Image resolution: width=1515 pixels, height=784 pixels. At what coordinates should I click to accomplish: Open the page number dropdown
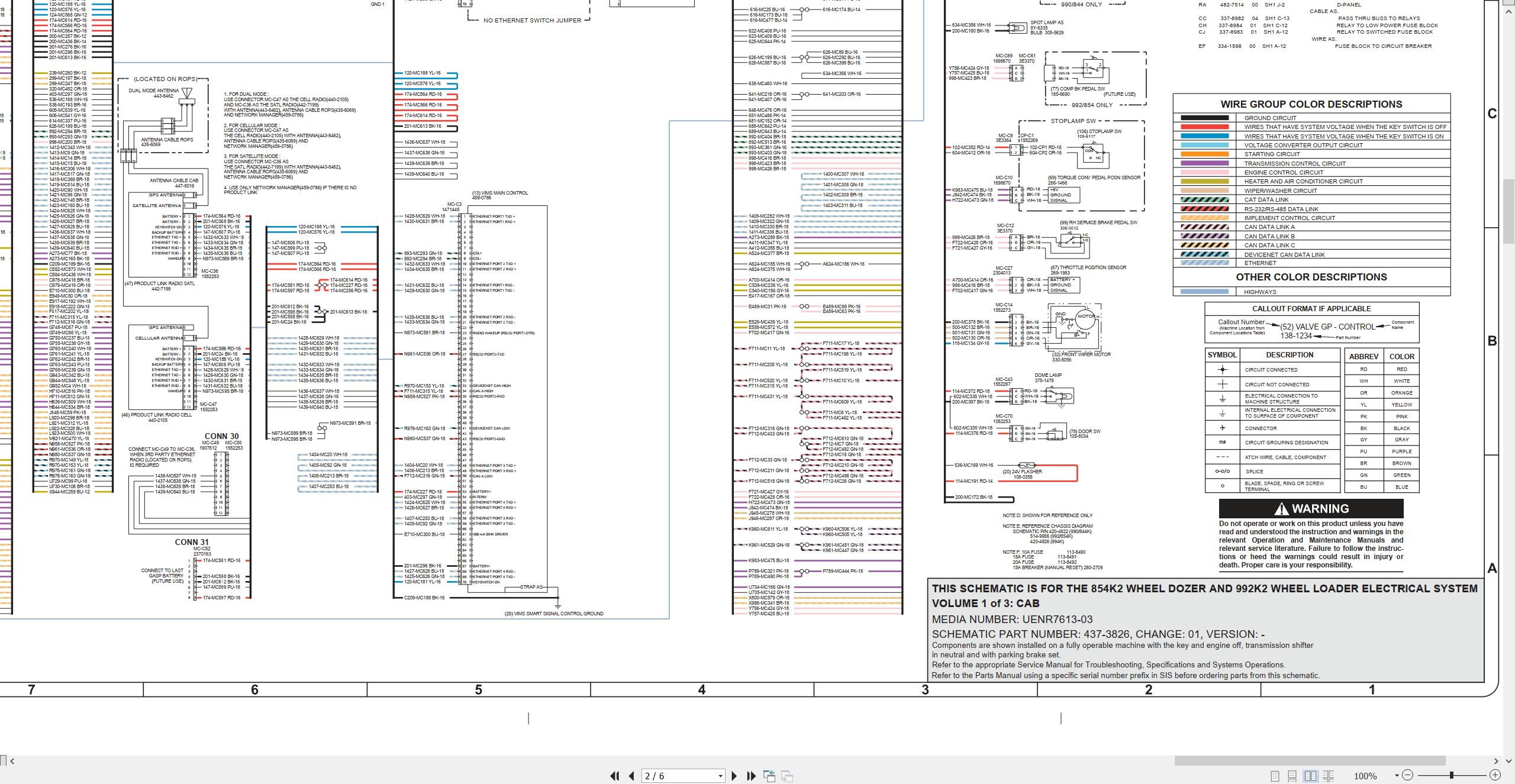click(x=720, y=776)
